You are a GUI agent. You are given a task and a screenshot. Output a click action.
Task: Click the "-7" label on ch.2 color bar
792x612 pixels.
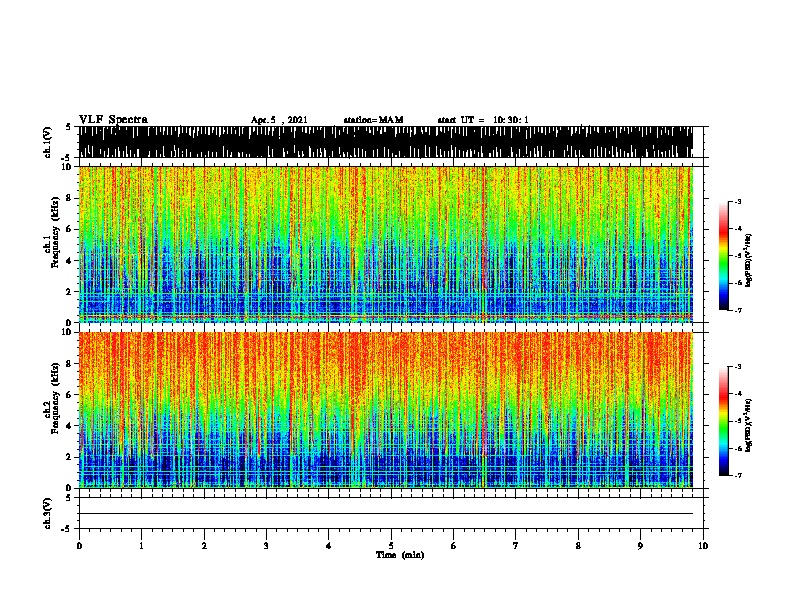click(x=738, y=475)
